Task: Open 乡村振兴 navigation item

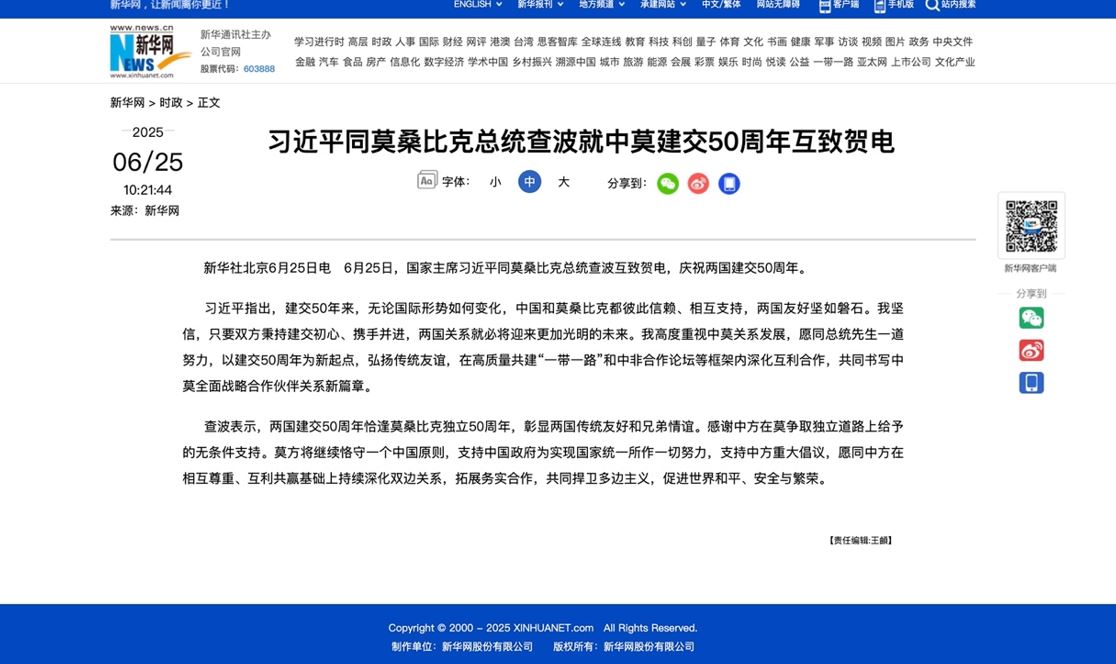Action: coord(532,62)
